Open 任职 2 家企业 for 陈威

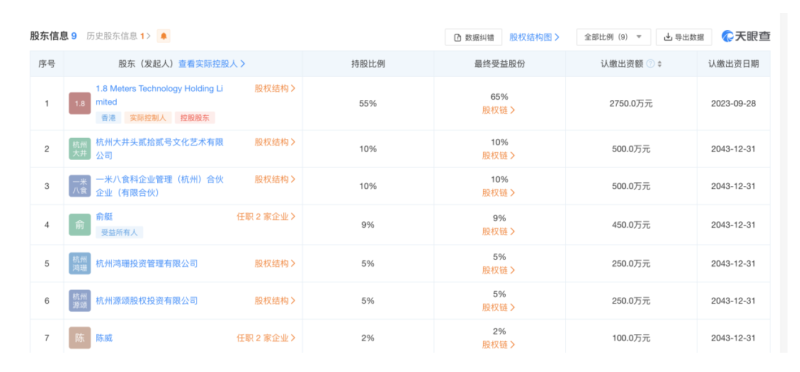pyautogui.click(x=266, y=338)
